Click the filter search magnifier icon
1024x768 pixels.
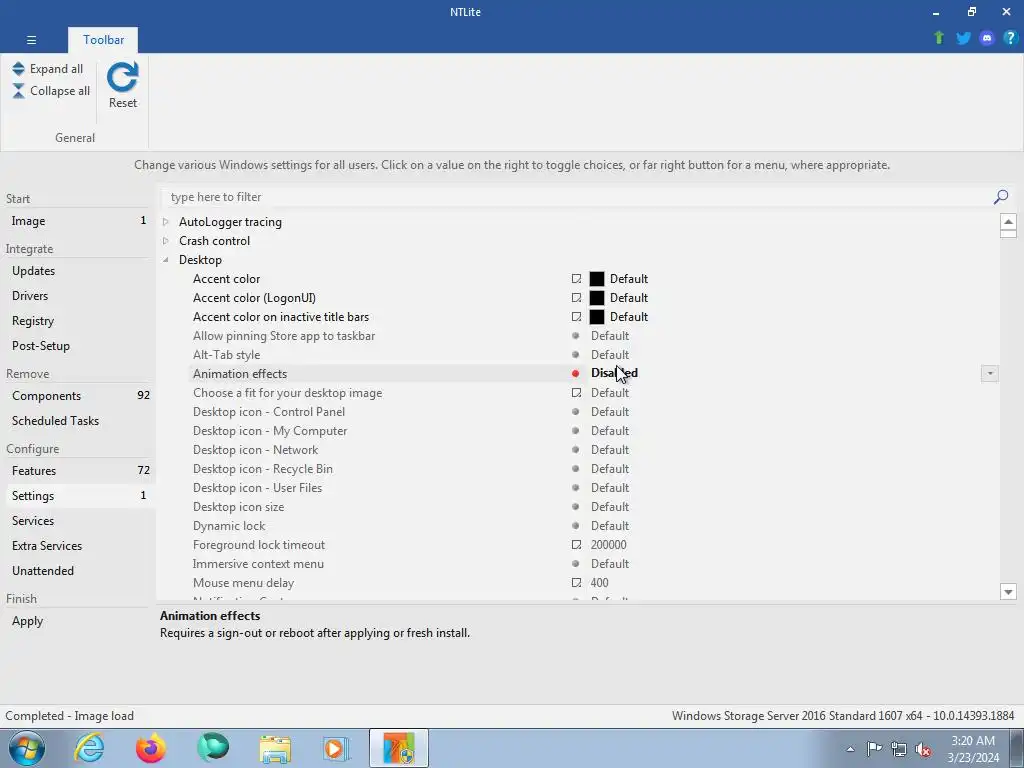click(1000, 197)
